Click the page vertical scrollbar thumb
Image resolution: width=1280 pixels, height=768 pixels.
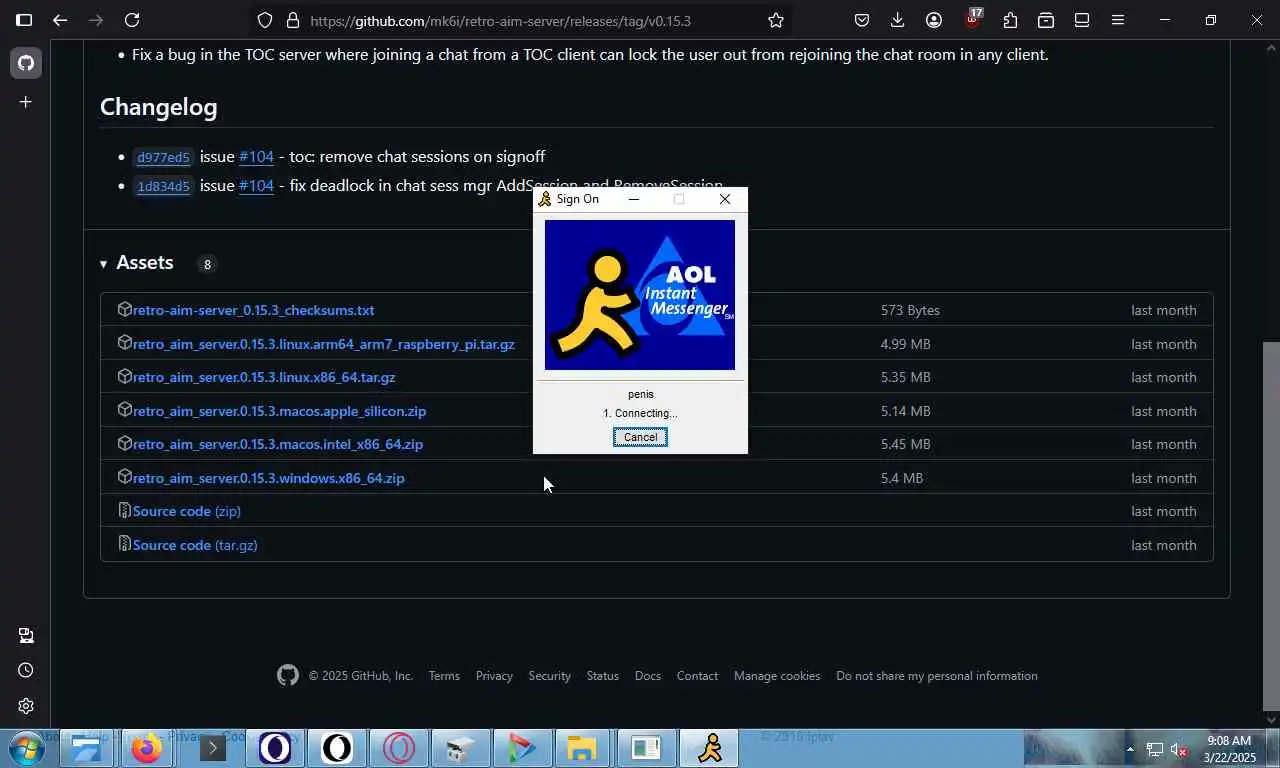[x=1271, y=525]
